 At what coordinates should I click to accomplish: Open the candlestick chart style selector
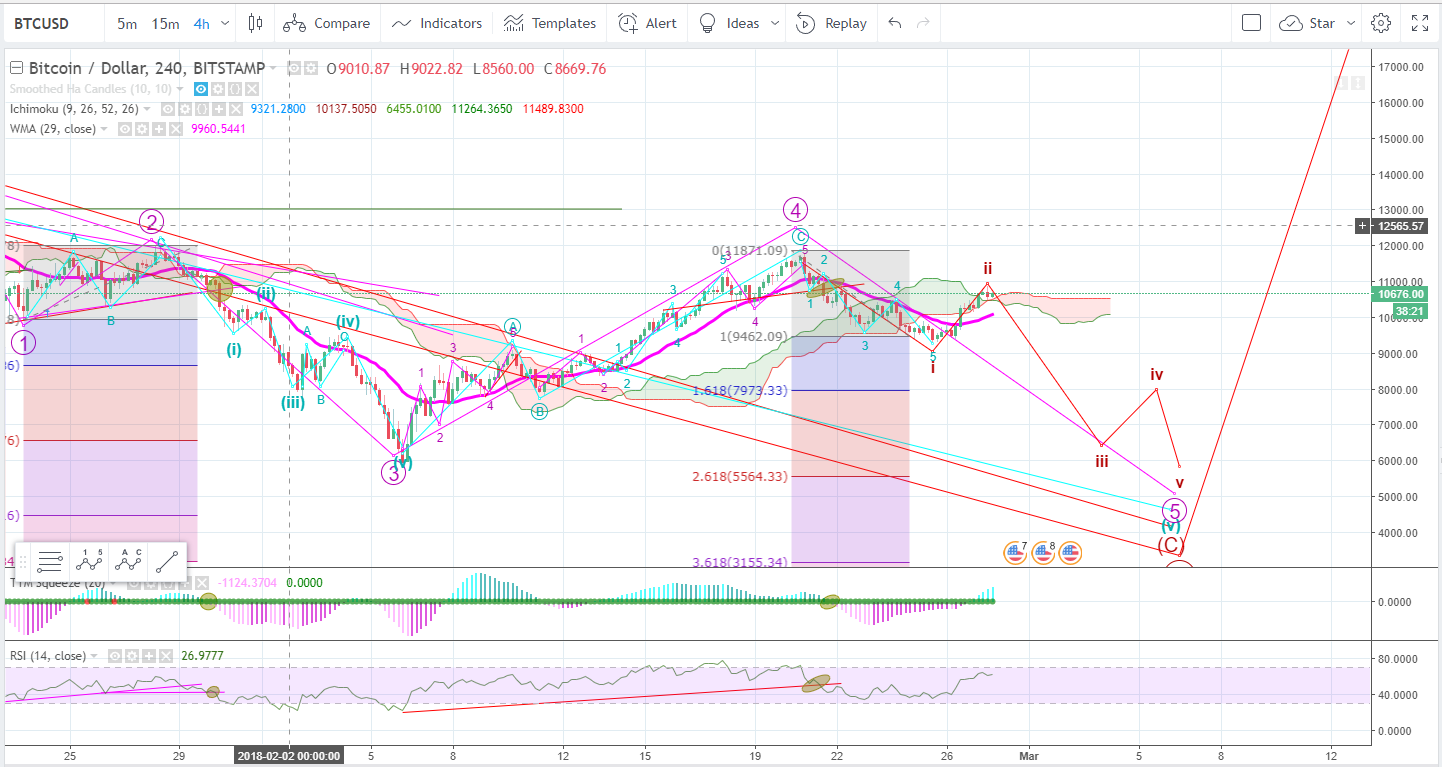click(255, 23)
